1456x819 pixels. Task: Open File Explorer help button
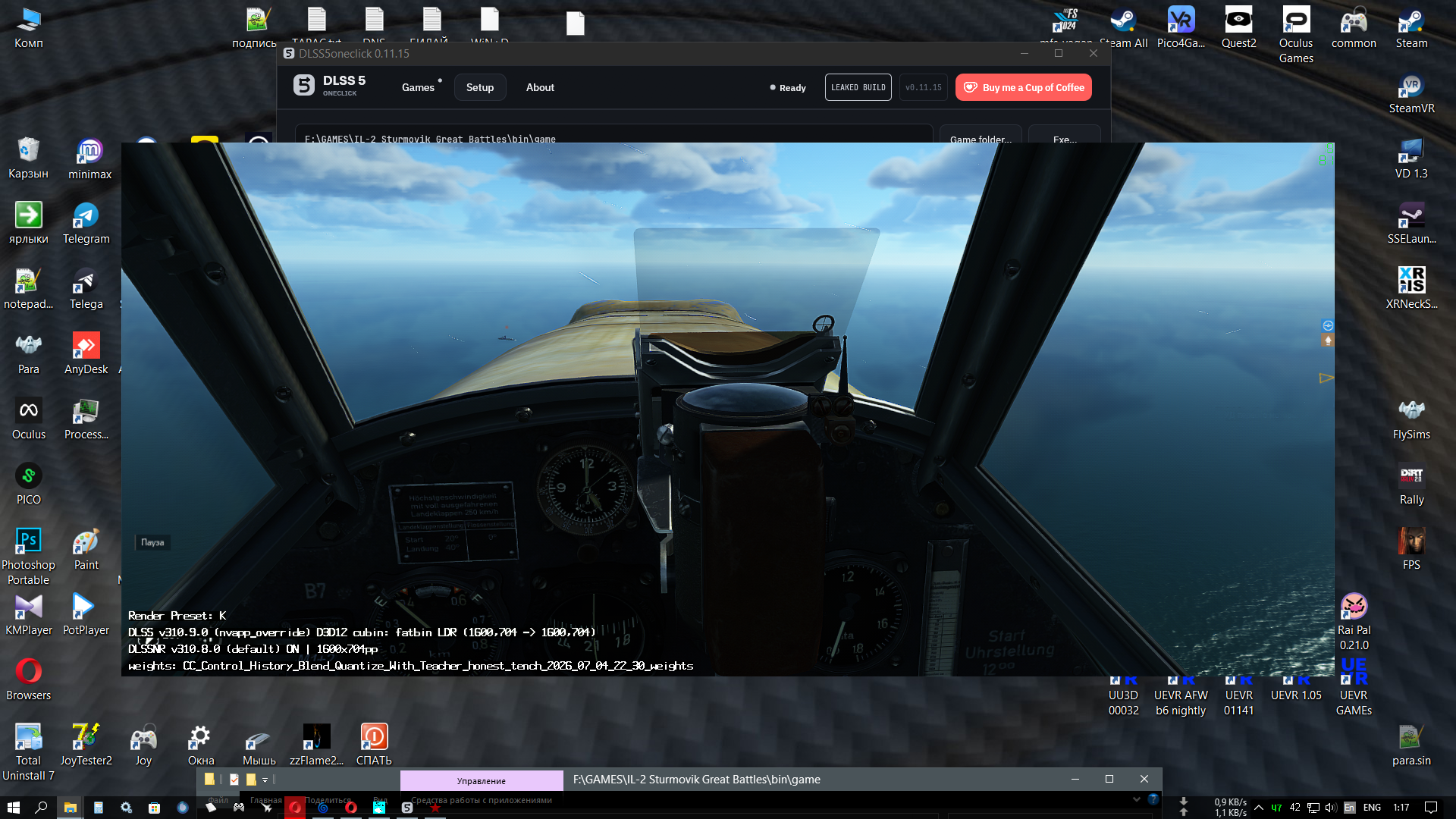1153,799
